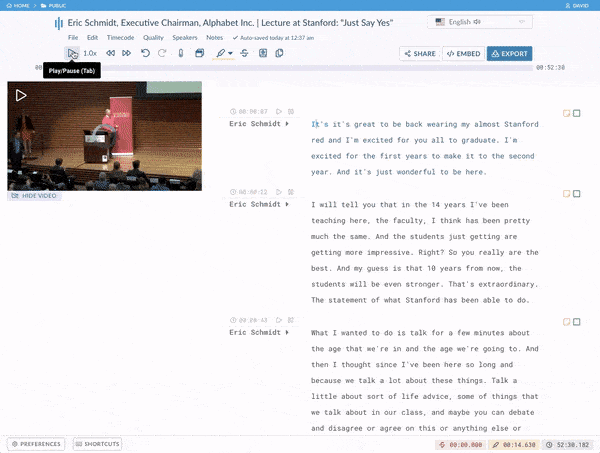Image resolution: width=600 pixels, height=453 pixels.
Task: Click the fast forward icon in toolbar
Action: 127,53
